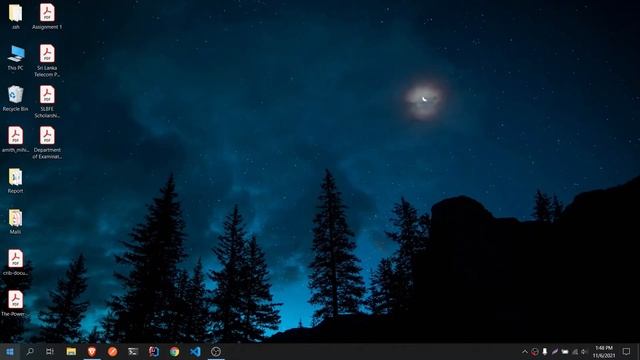640x360 pixels.
Task: Open the taskbar clock and calendar
Action: [x=604, y=351]
